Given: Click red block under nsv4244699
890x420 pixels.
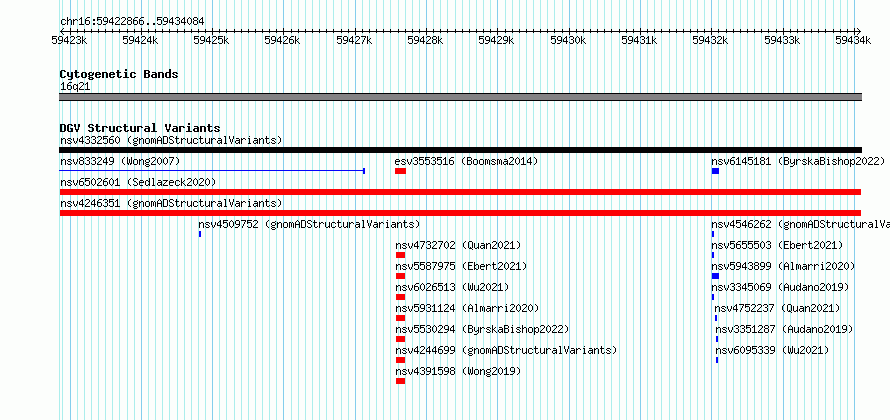Looking at the screenshot, I should 401,360.
